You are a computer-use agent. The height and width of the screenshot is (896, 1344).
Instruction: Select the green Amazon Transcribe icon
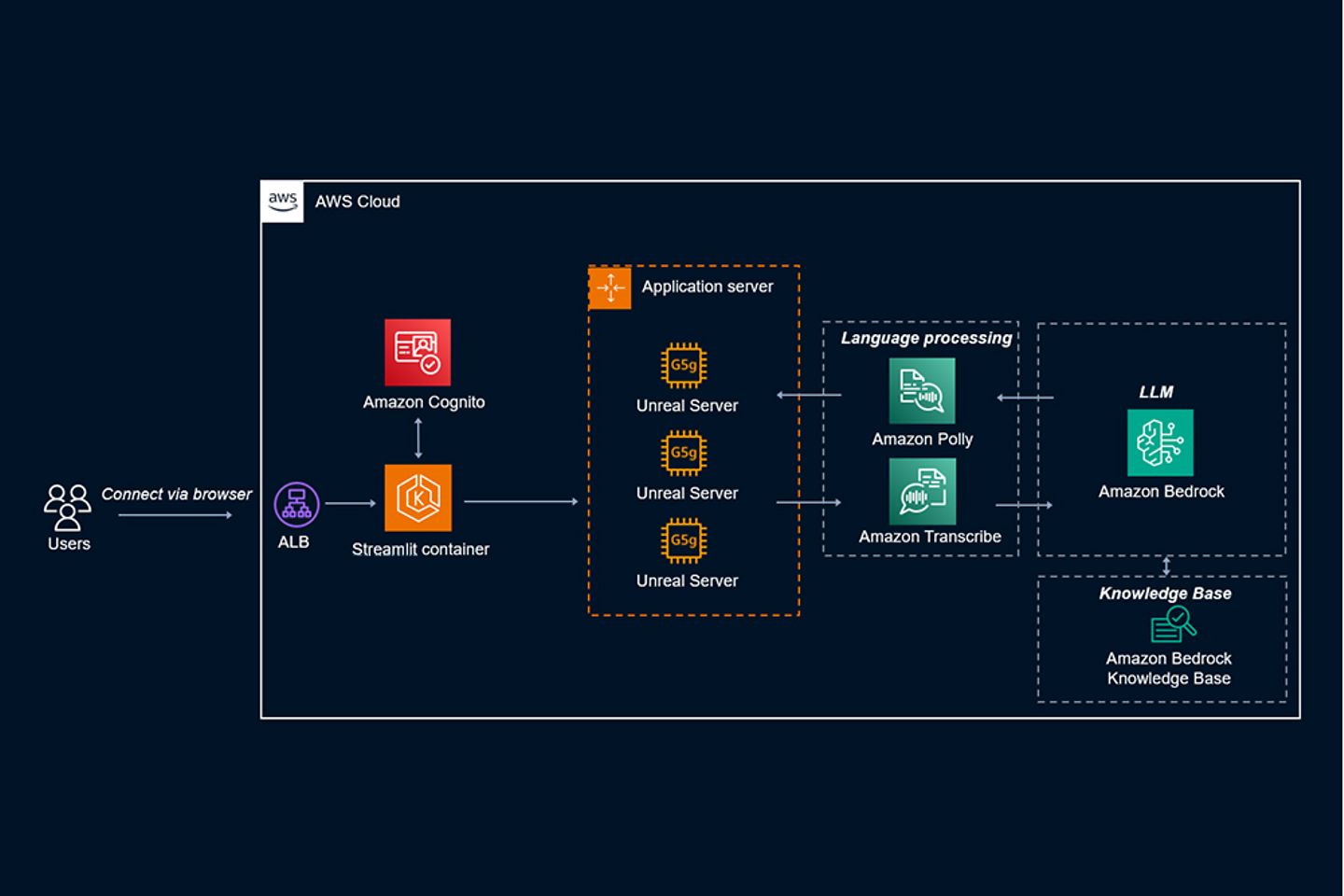point(922,492)
